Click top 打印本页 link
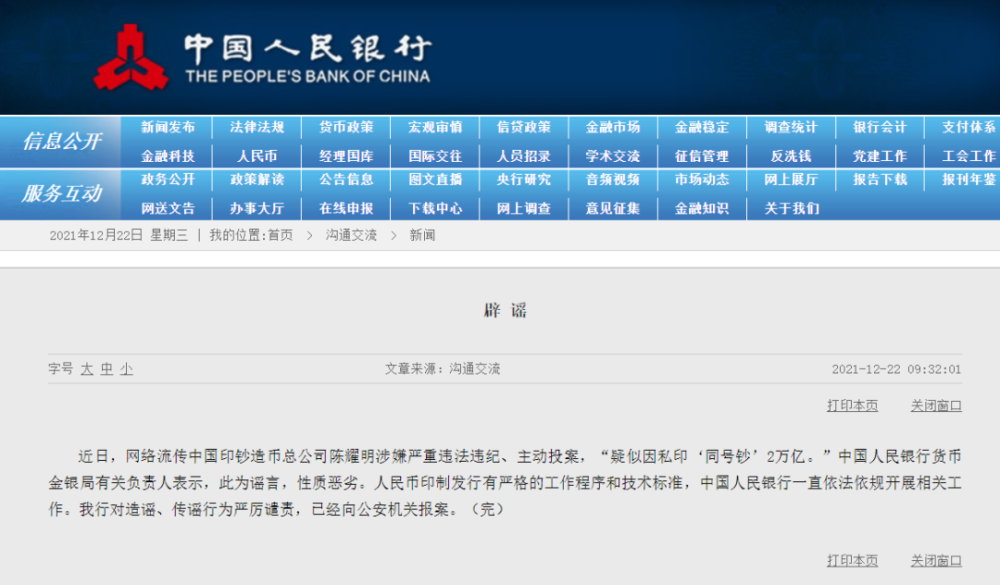Screen dimensions: 1000x585 (x=852, y=406)
